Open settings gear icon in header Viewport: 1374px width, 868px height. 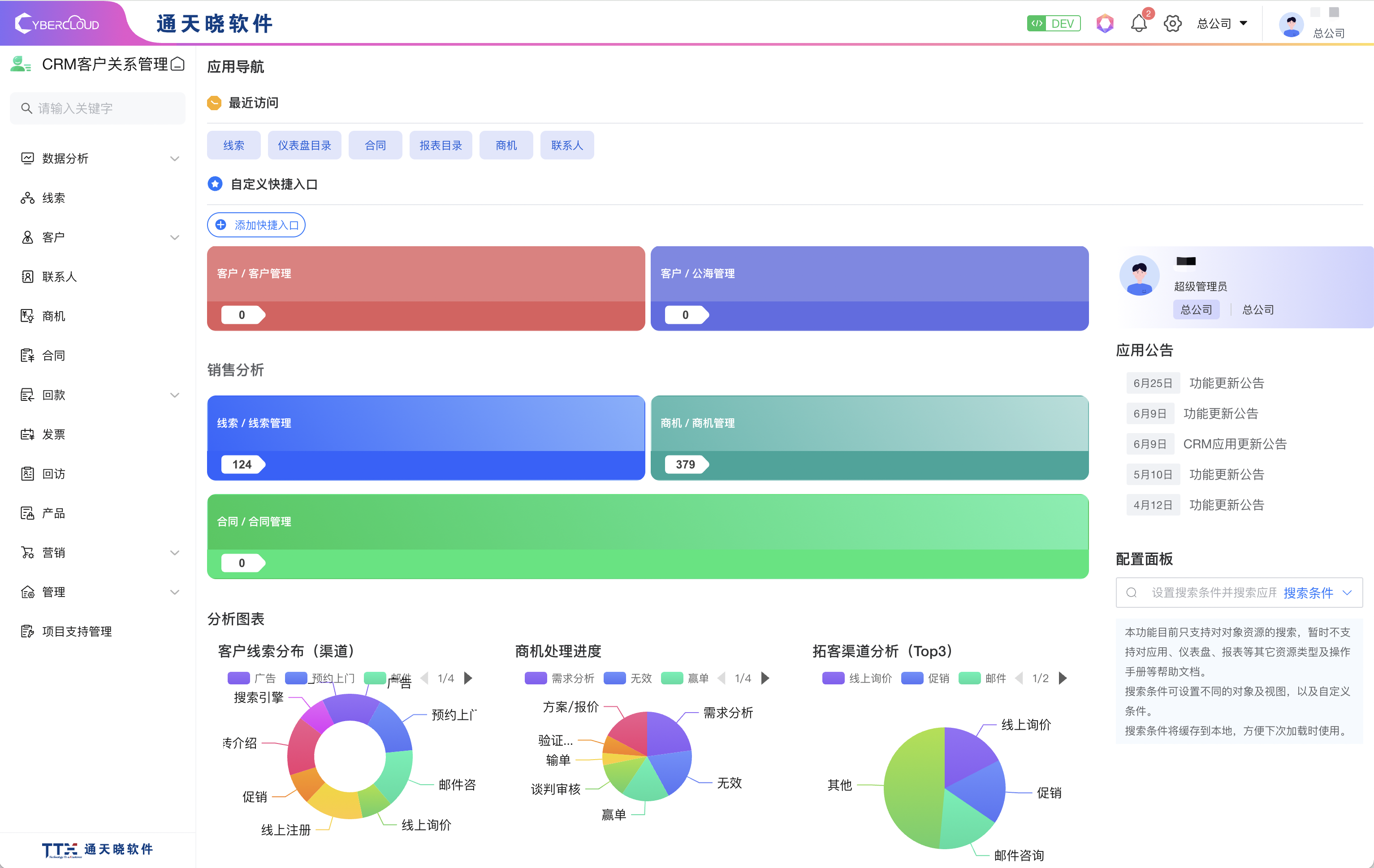coord(1172,23)
